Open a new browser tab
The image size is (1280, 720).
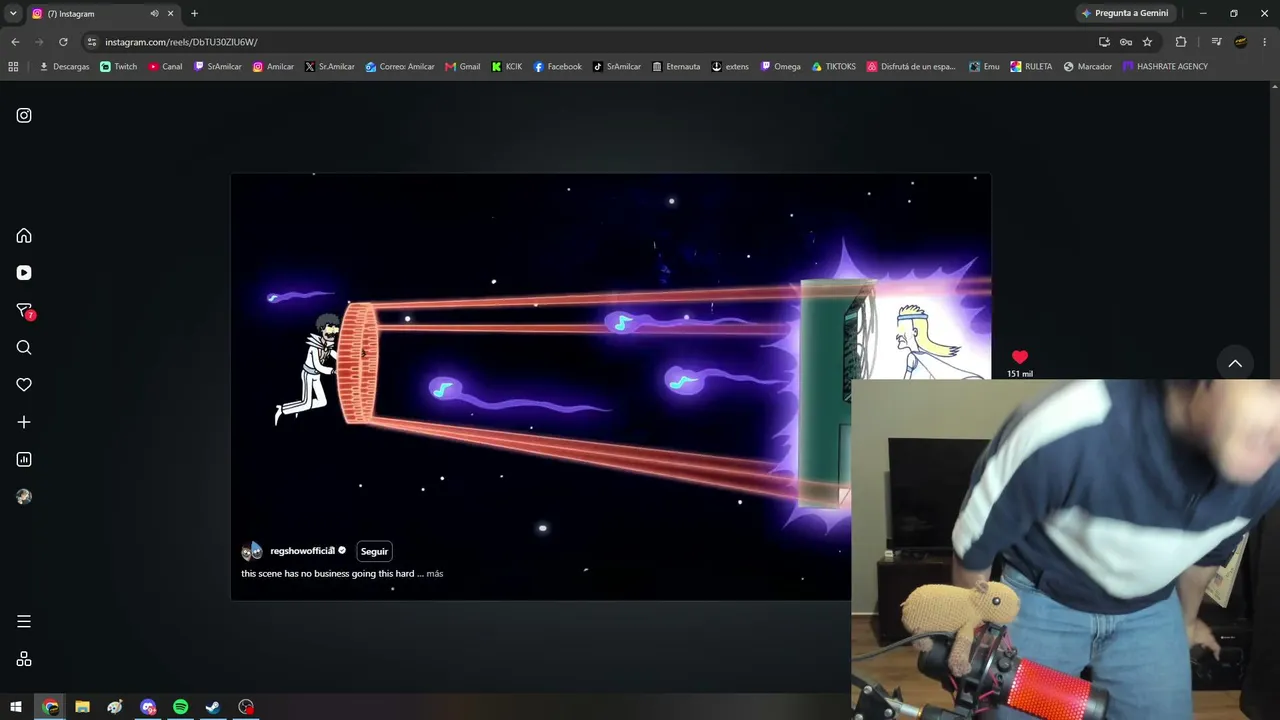coord(194,13)
